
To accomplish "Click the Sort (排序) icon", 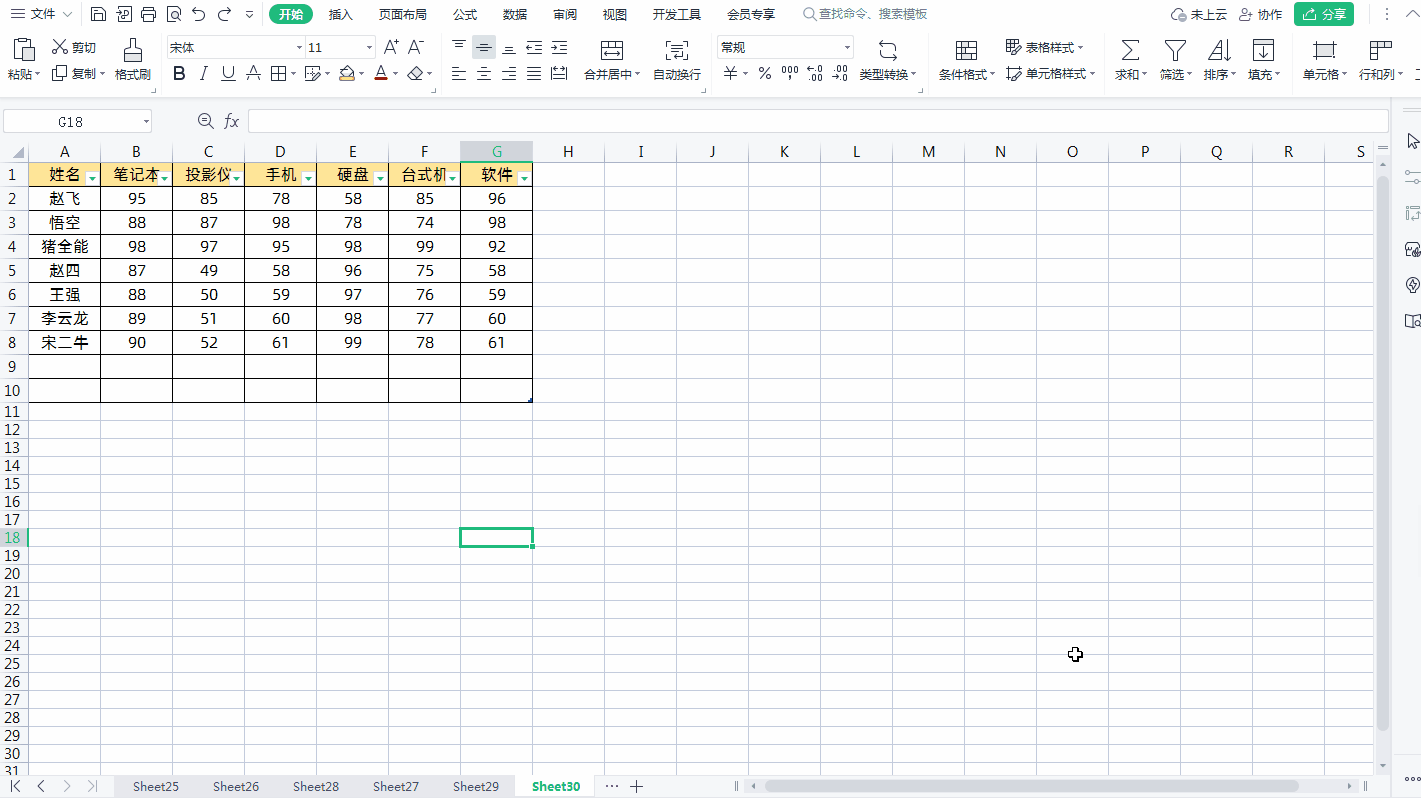I will (x=1219, y=50).
